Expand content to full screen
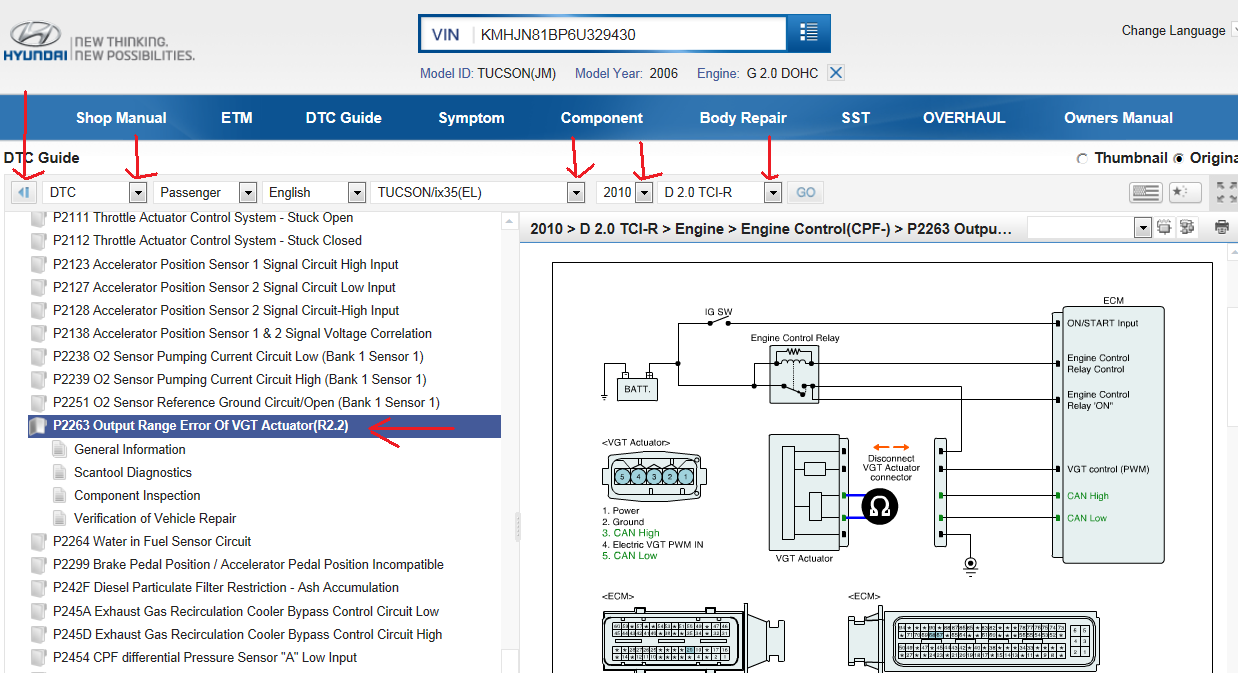This screenshot has width=1238, height=673. (1225, 192)
